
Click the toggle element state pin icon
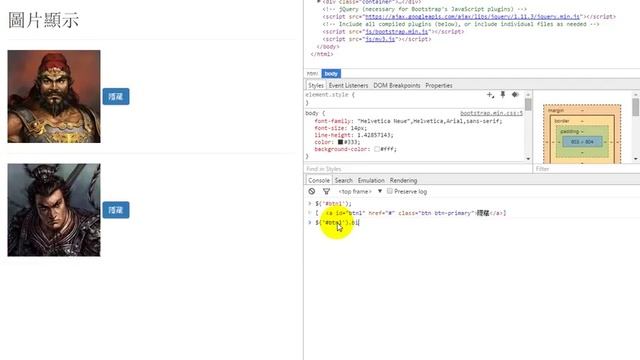pyautogui.click(x=503, y=95)
